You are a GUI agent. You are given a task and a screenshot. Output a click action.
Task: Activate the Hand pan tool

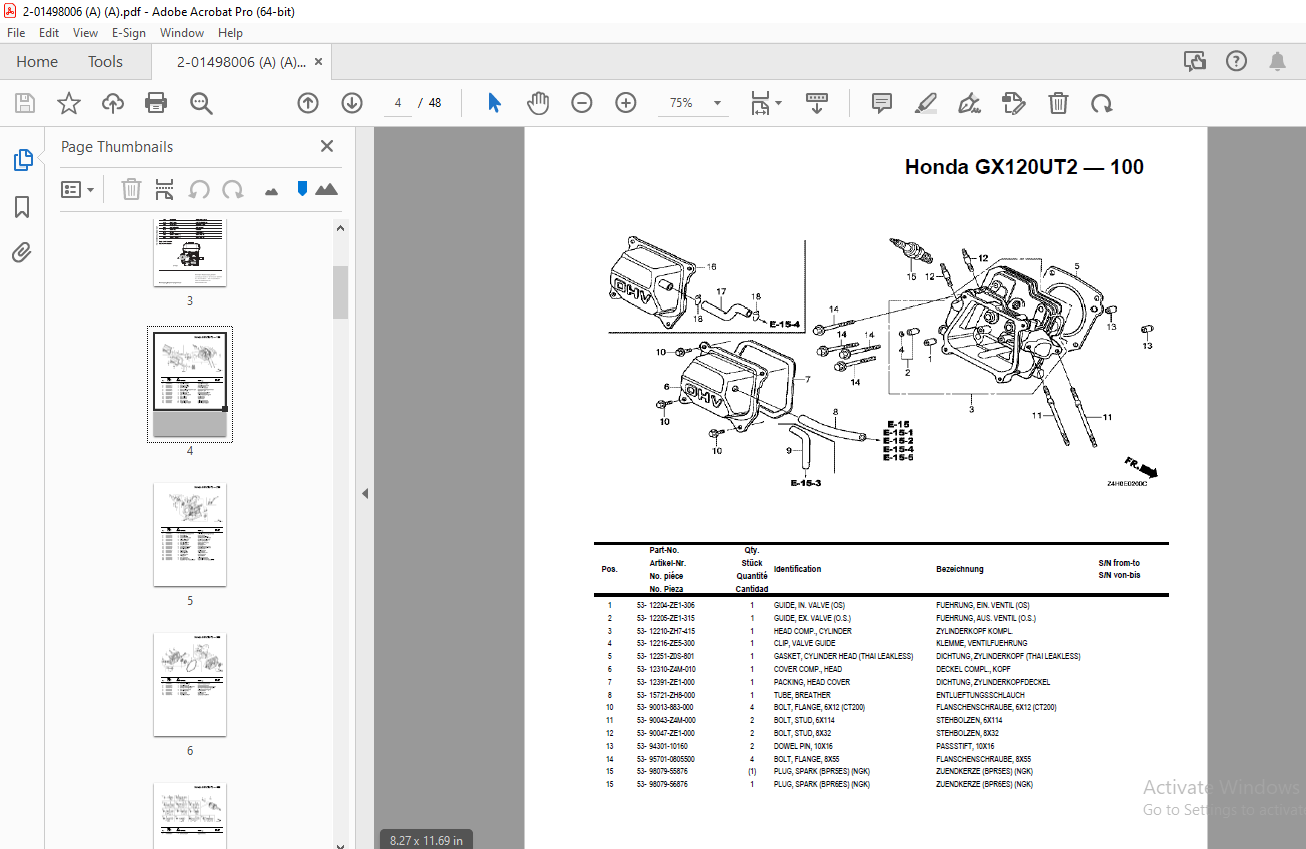point(538,103)
